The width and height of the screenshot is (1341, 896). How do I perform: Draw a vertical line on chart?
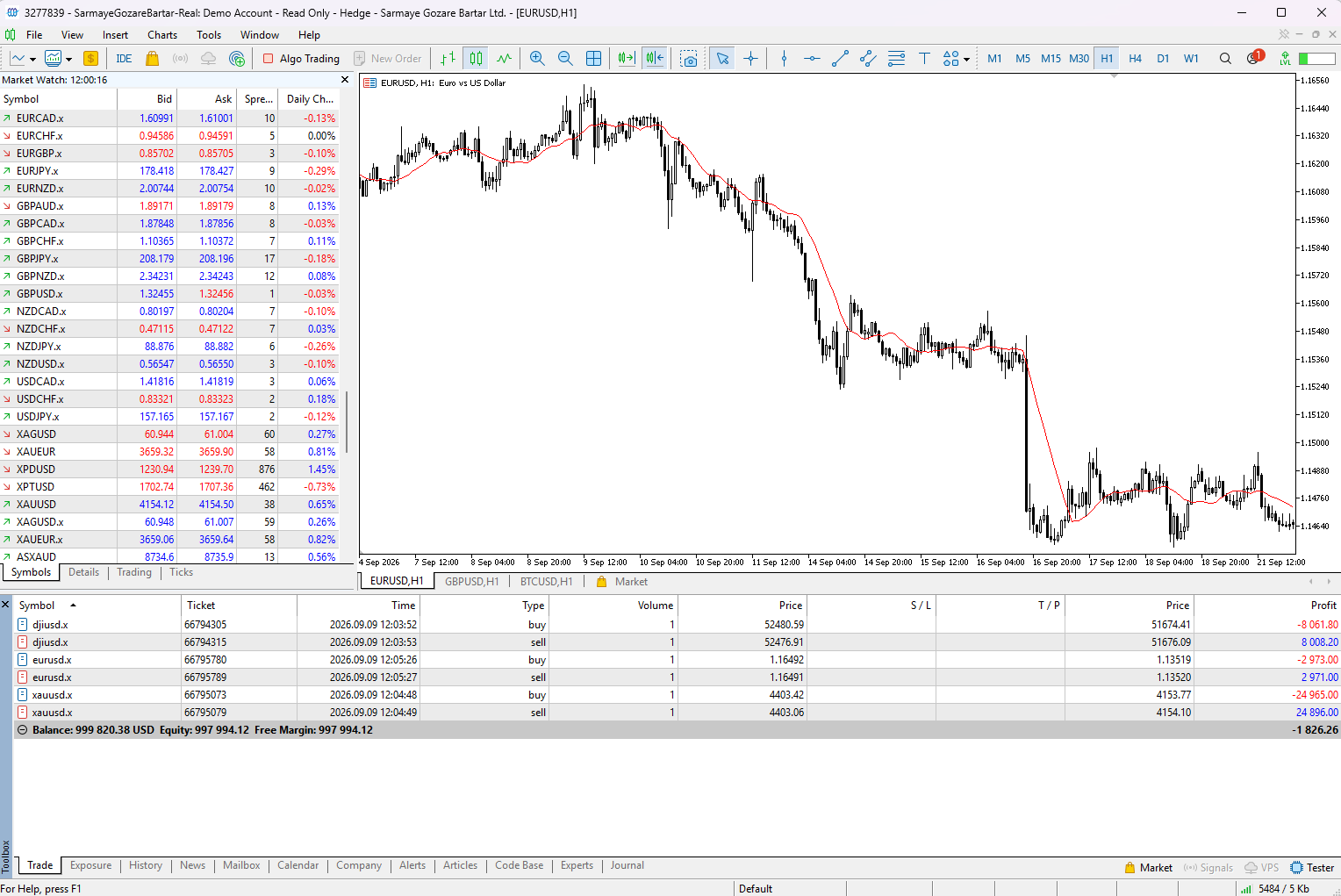click(784, 59)
